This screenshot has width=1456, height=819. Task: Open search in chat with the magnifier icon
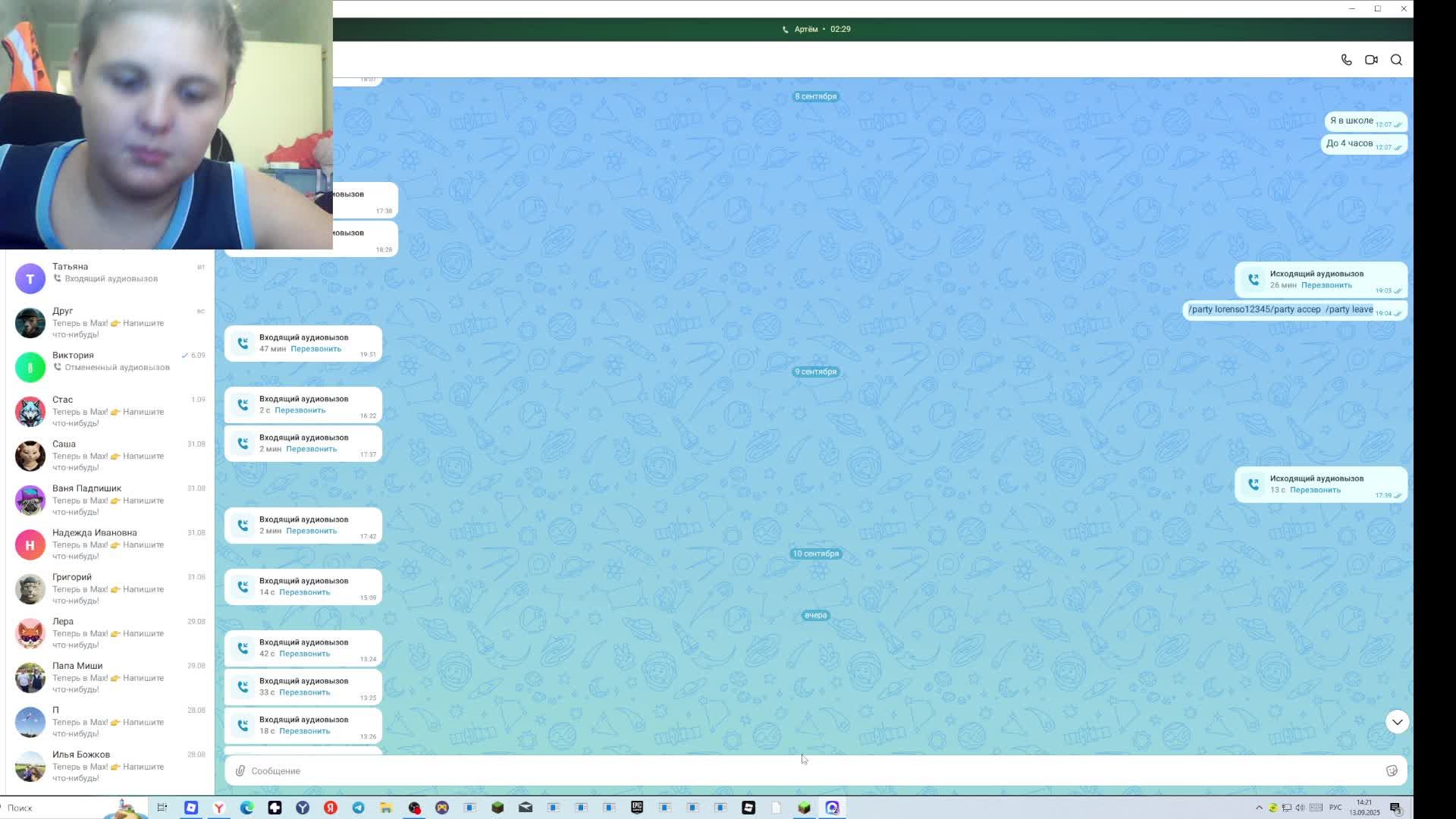tap(1396, 60)
